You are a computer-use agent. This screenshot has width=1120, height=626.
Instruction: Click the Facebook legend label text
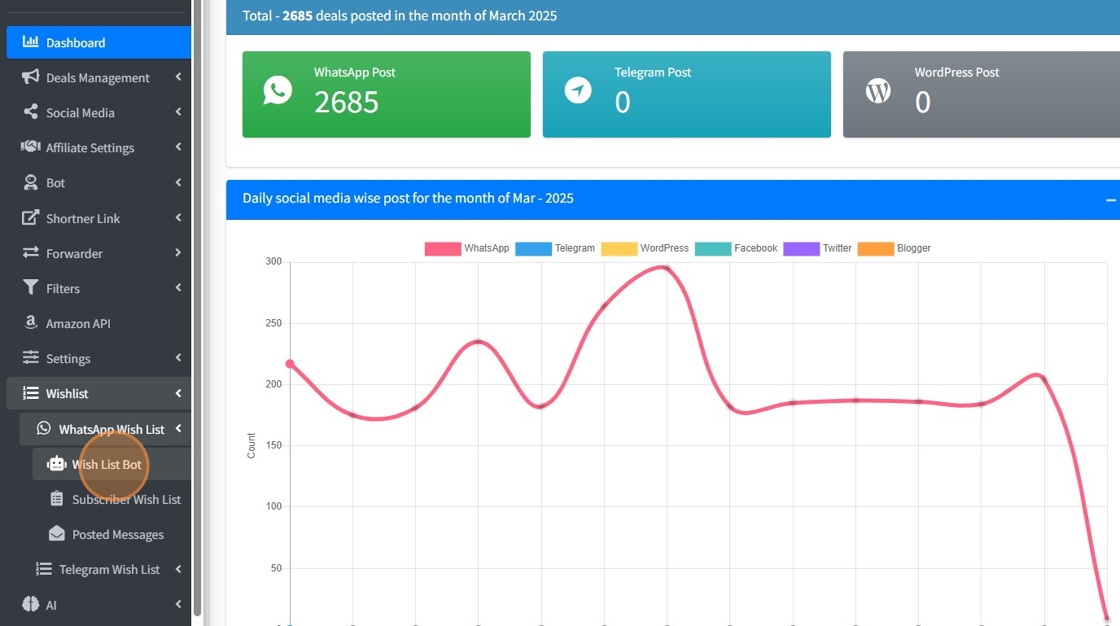(756, 248)
